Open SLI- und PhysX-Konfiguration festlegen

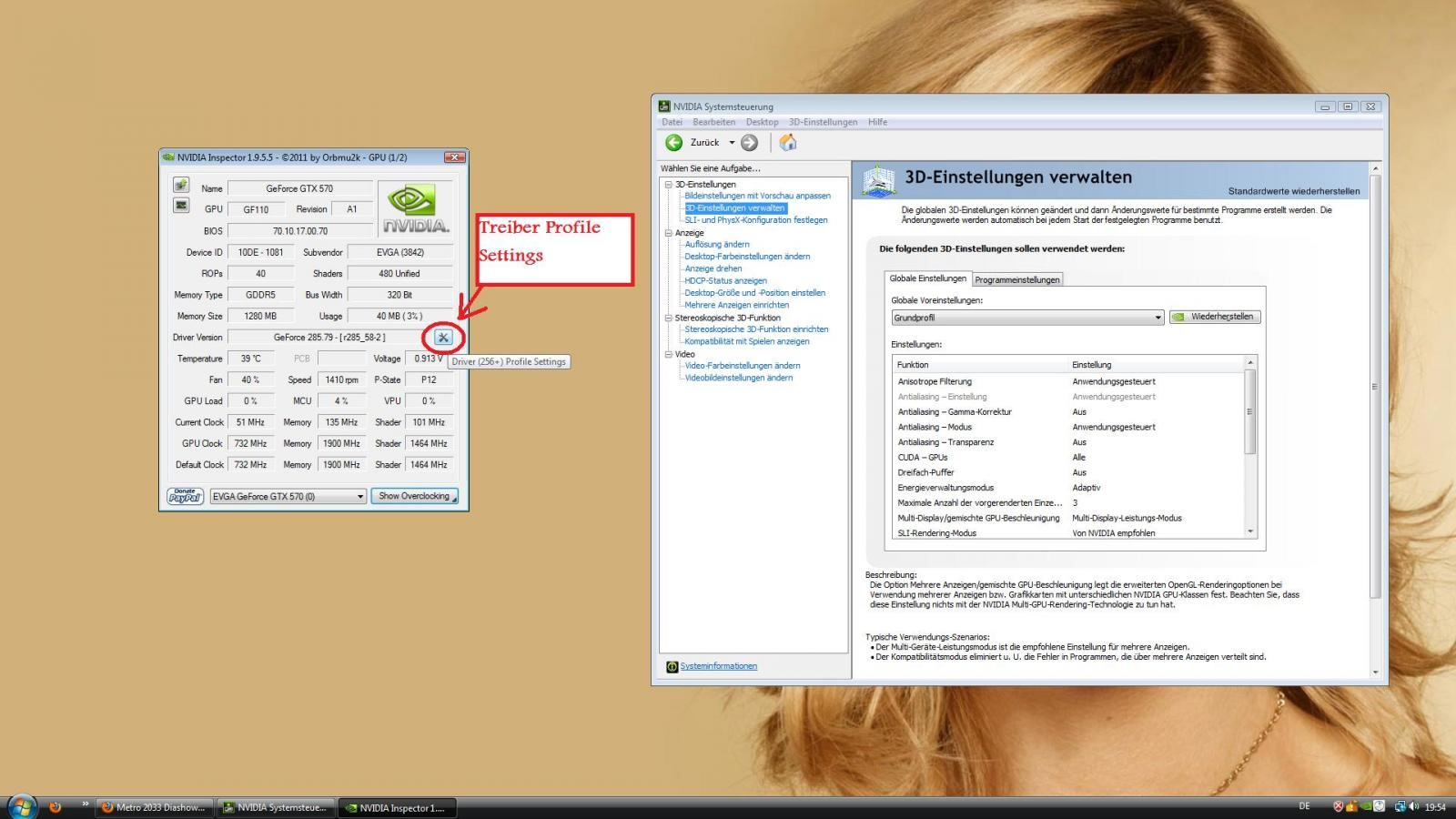coord(756,220)
